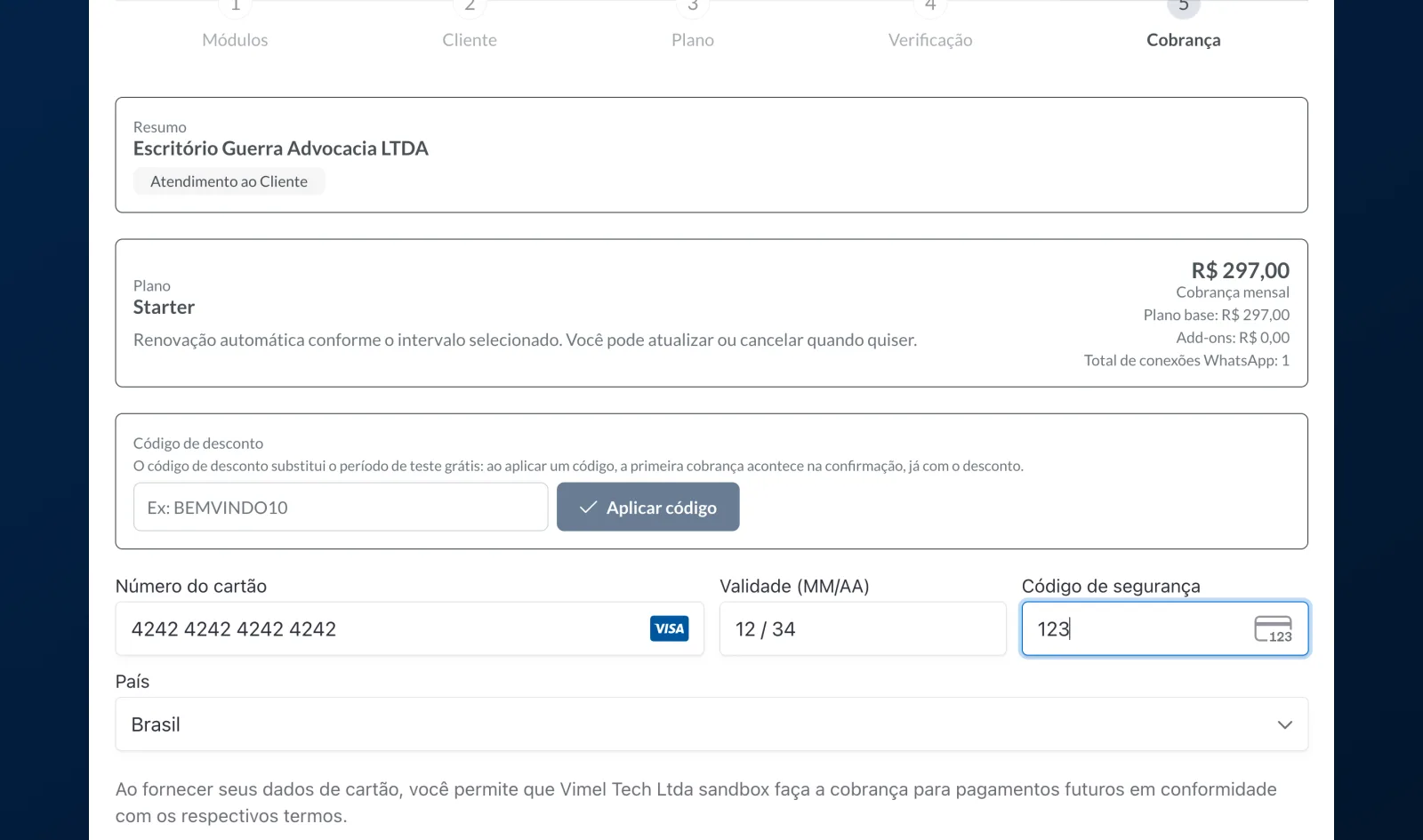1423x840 pixels.
Task: Click the Validade expiry date field
Action: click(863, 628)
